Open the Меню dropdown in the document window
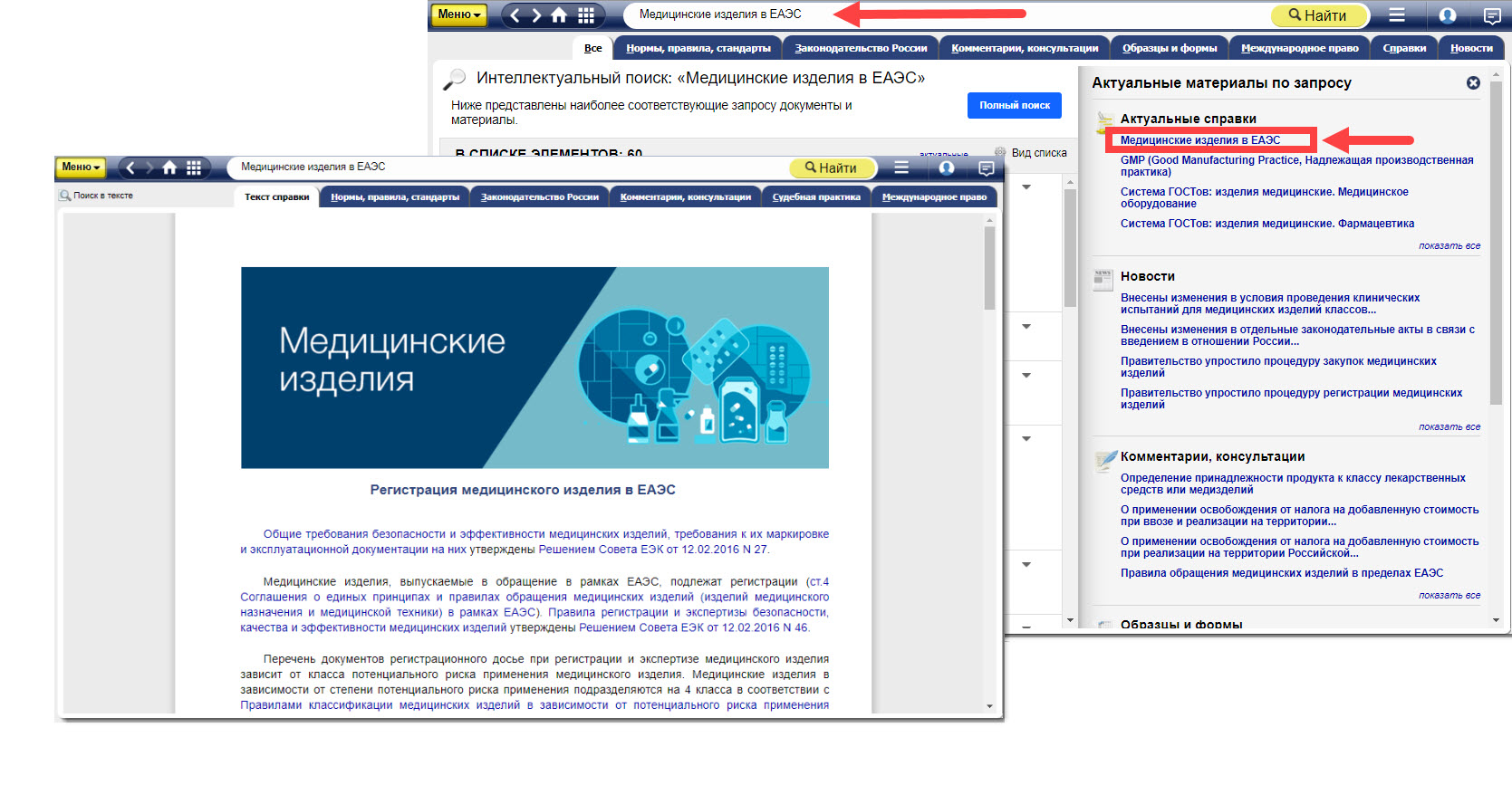 click(x=82, y=168)
